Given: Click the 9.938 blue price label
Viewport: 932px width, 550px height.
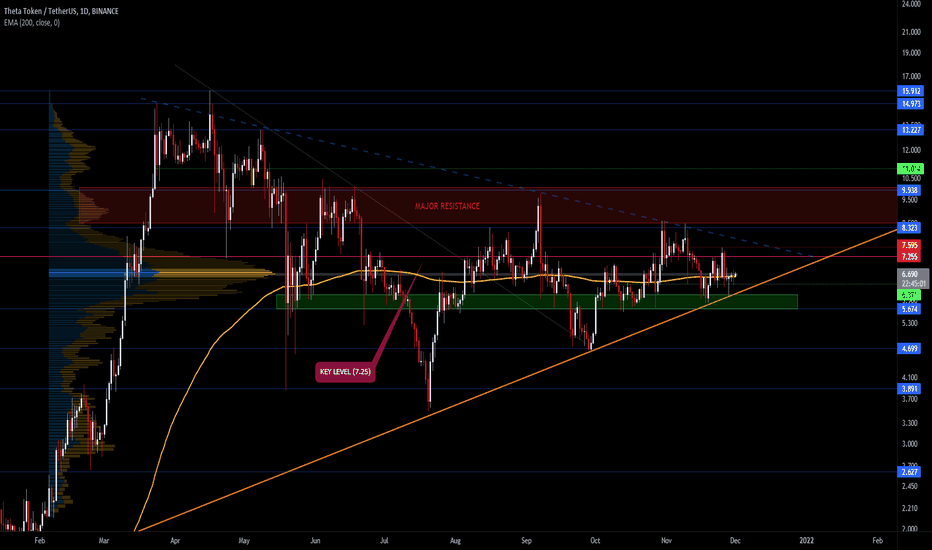Looking at the screenshot, I should (x=909, y=190).
